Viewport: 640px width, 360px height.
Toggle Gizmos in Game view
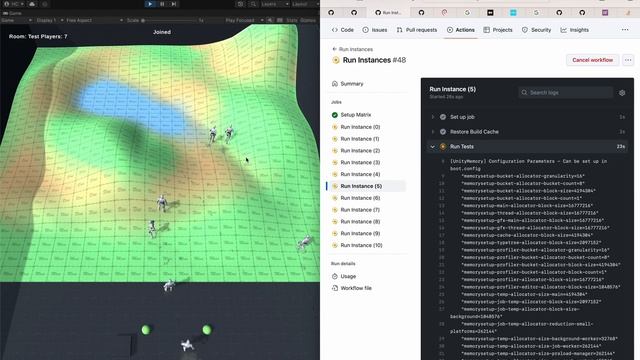[x=308, y=20]
